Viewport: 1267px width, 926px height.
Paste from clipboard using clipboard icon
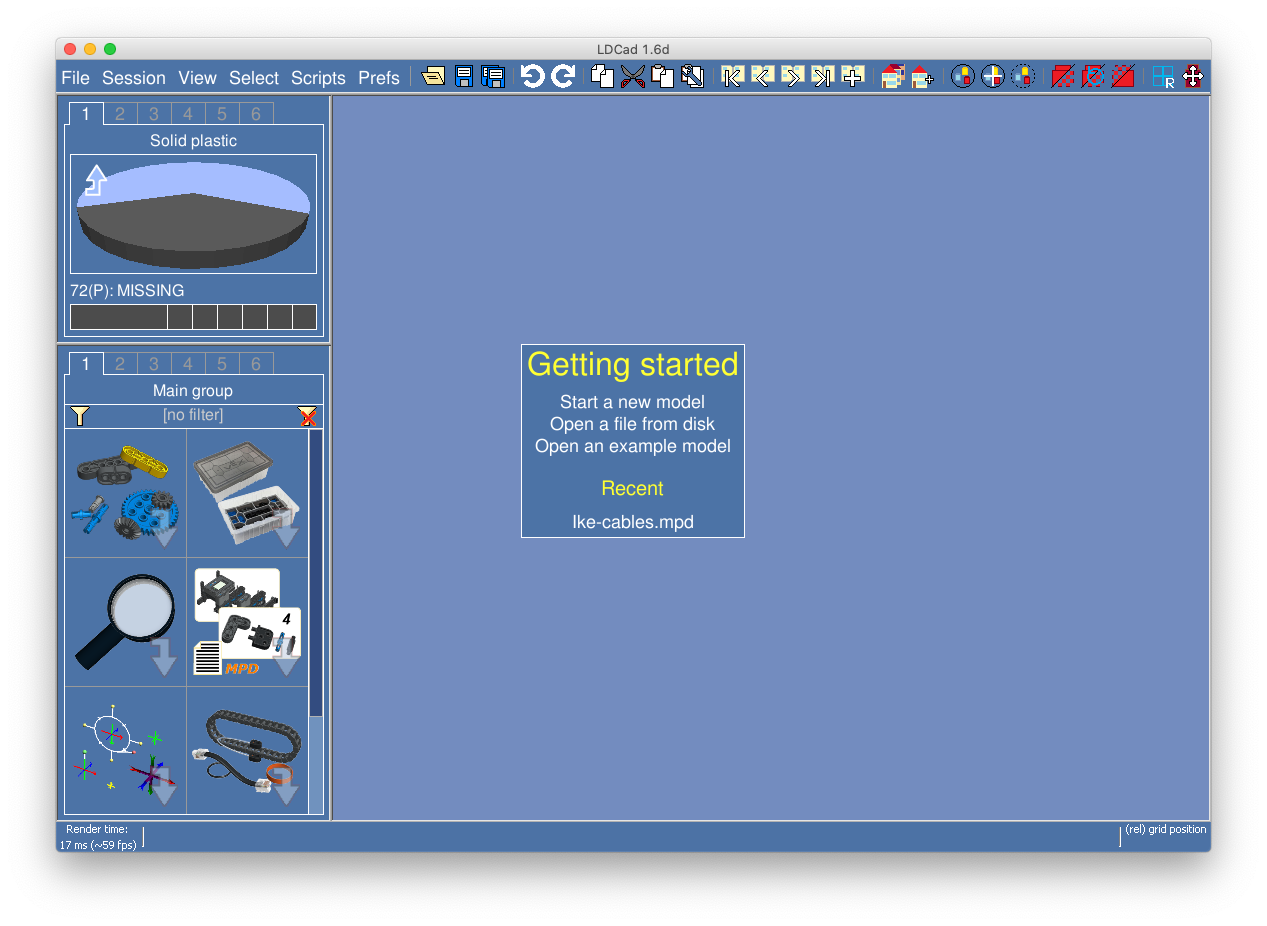pyautogui.click(x=662, y=76)
